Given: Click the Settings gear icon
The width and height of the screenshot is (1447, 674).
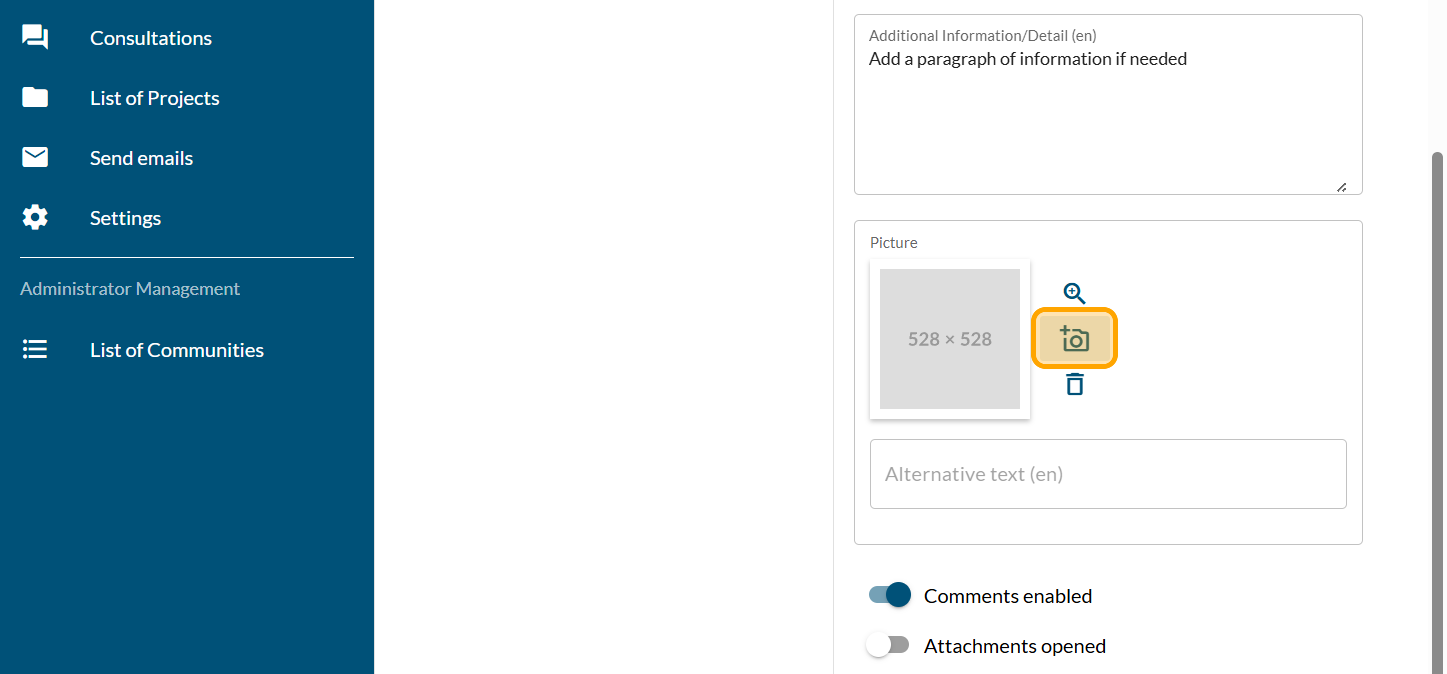Looking at the screenshot, I should 35,218.
